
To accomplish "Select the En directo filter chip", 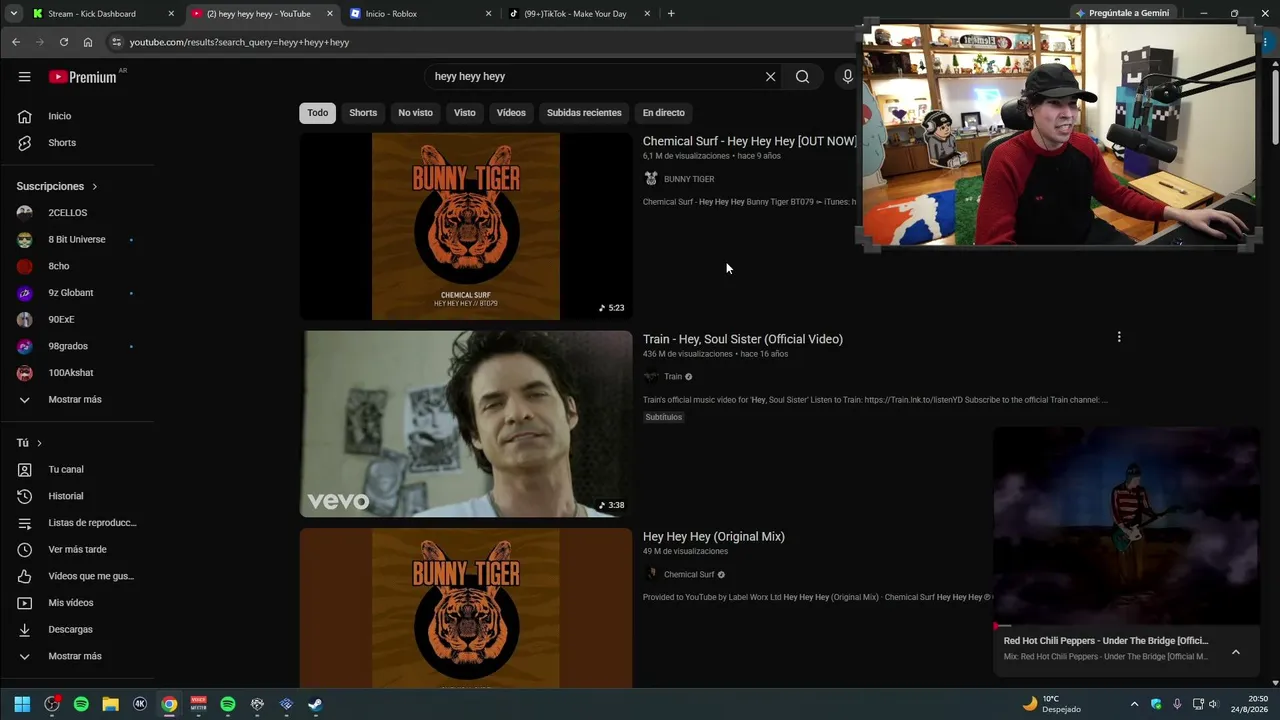I will 664,113.
